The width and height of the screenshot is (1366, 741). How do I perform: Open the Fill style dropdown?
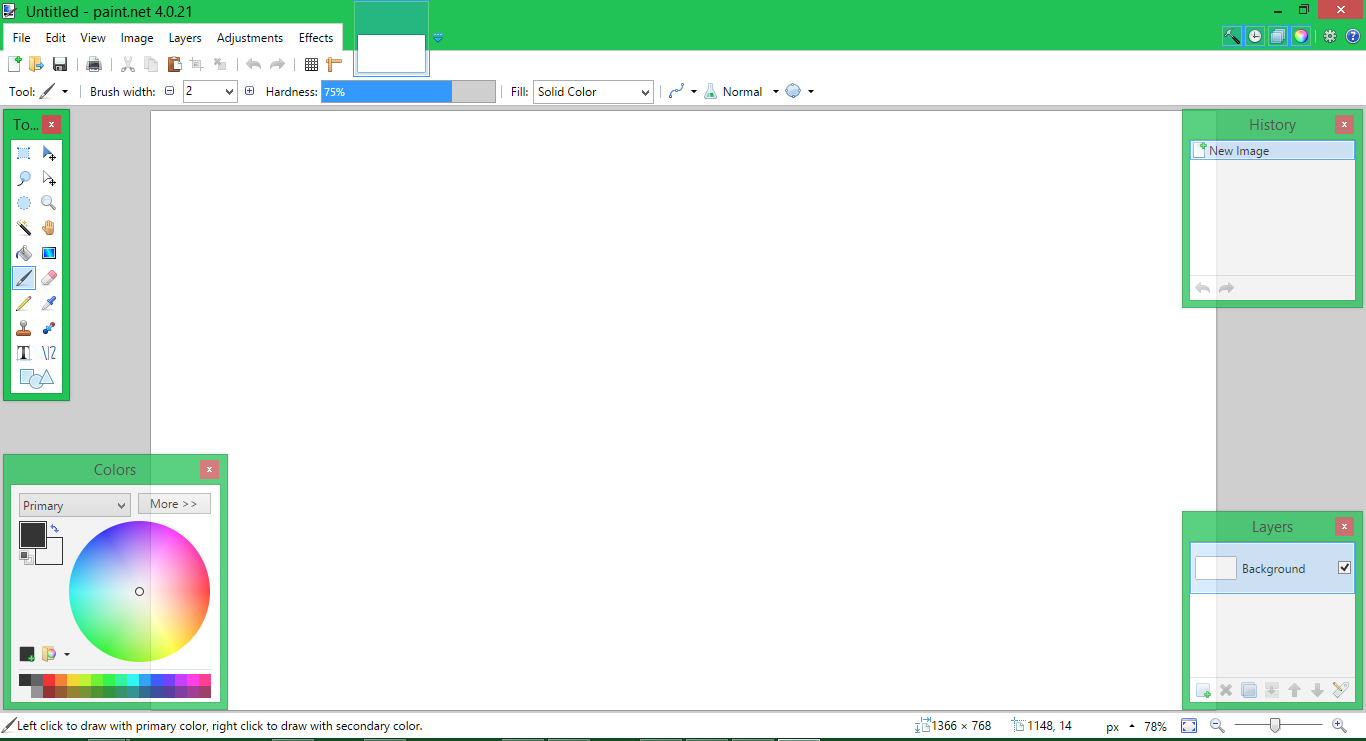point(593,92)
